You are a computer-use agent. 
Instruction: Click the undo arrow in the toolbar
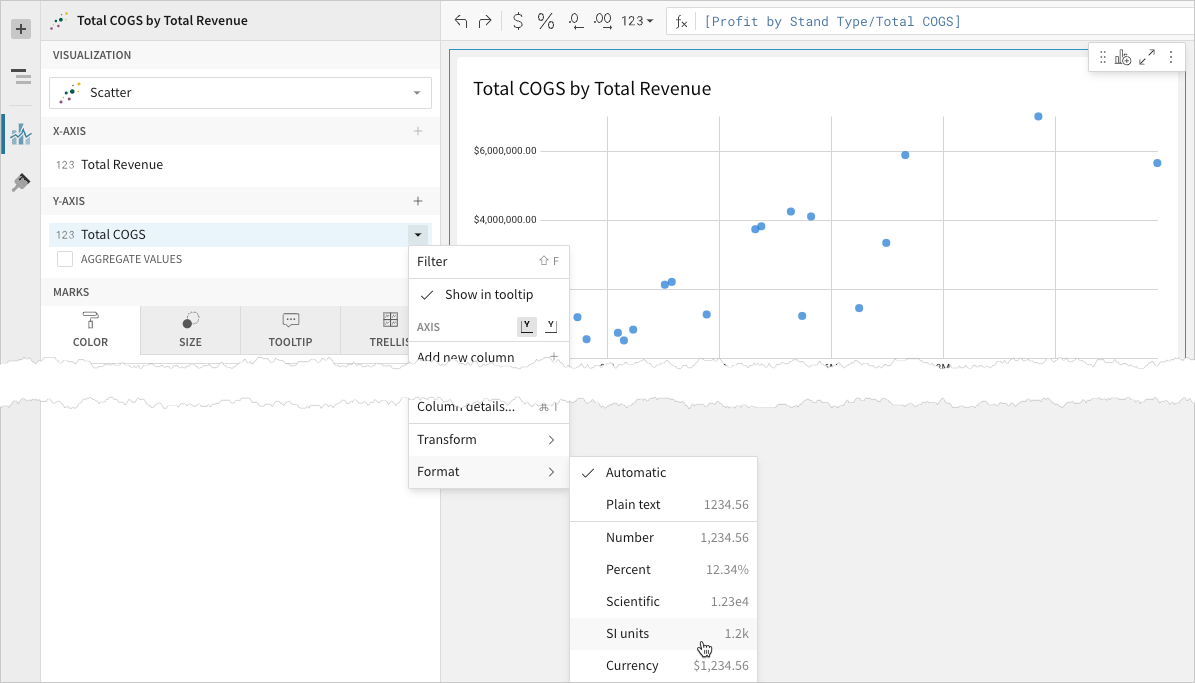point(460,21)
